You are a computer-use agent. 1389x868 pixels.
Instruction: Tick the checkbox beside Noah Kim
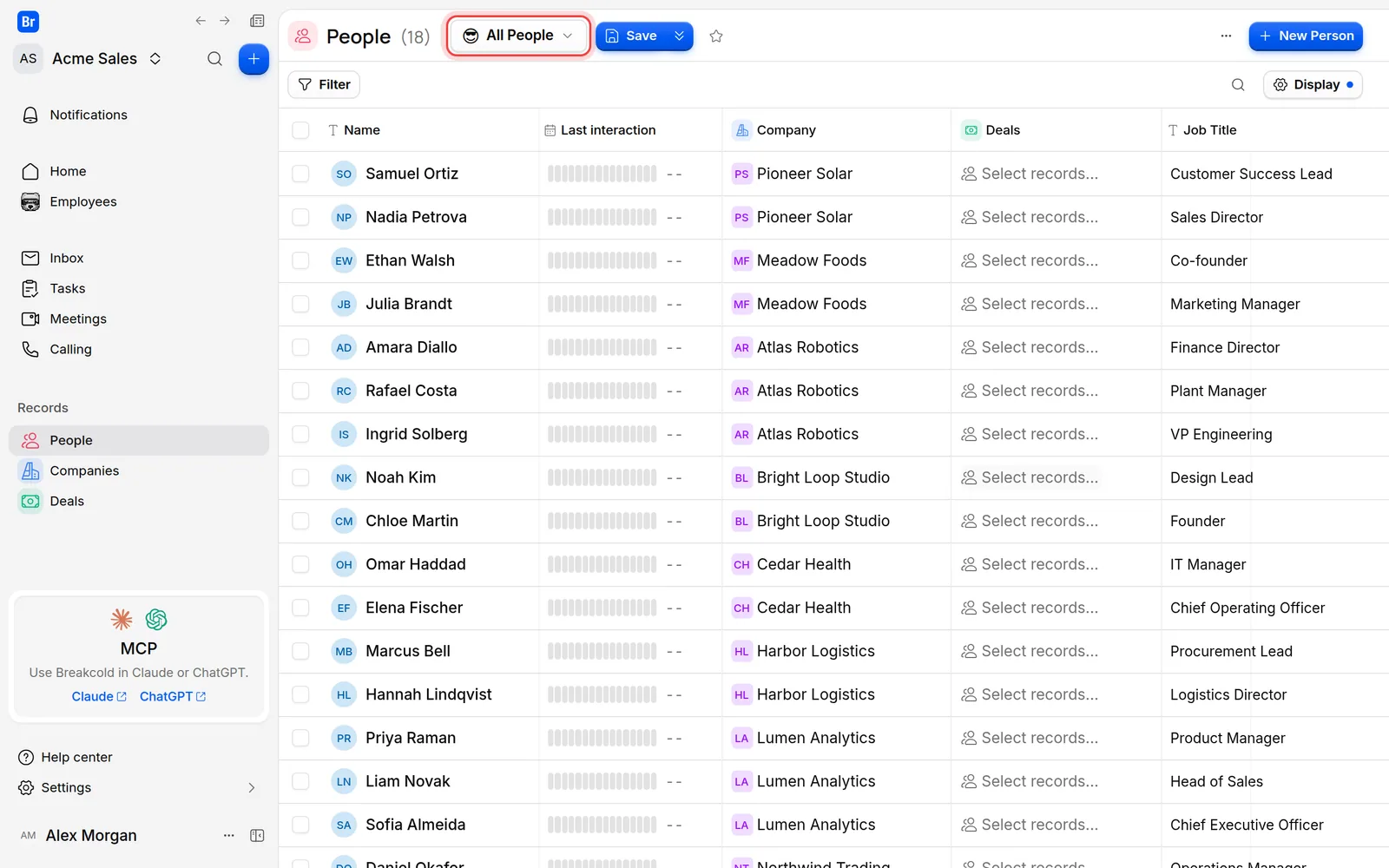tap(300, 477)
